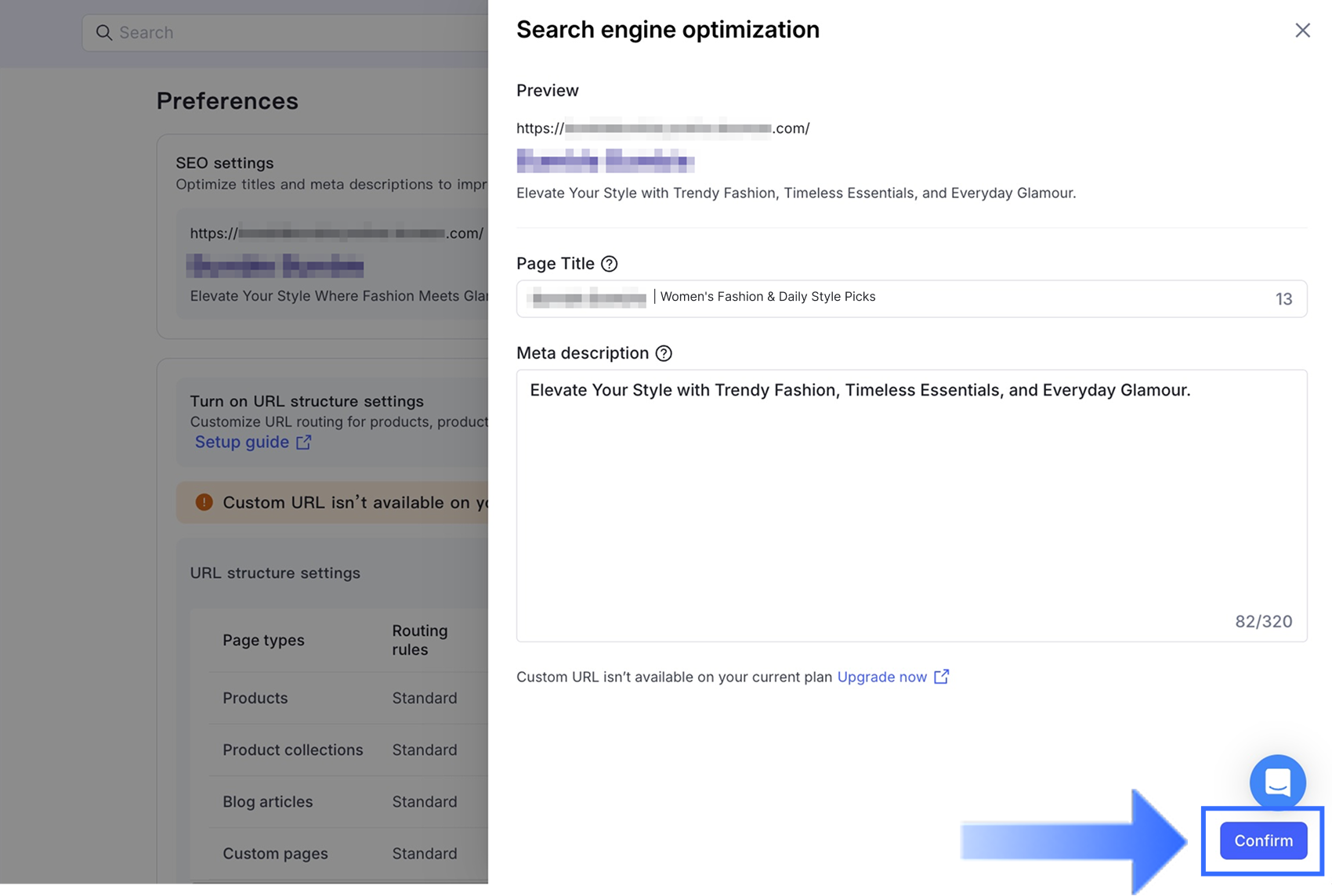Open the chat support bubble icon
Viewport: 1332px width, 896px height.
coord(1277,782)
